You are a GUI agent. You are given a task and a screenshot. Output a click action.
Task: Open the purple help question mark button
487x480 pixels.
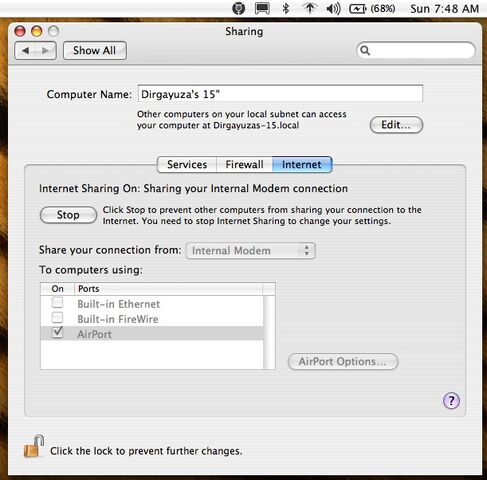pos(451,400)
